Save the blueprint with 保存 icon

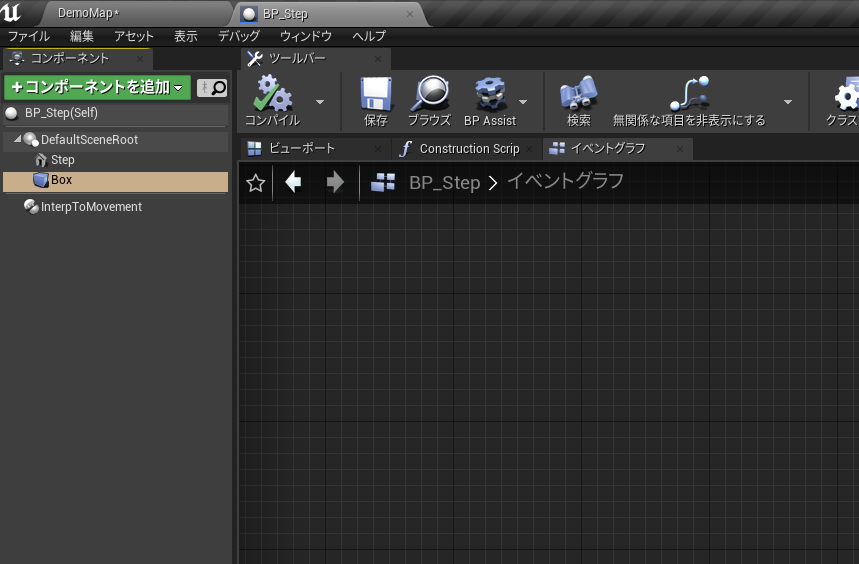click(376, 94)
